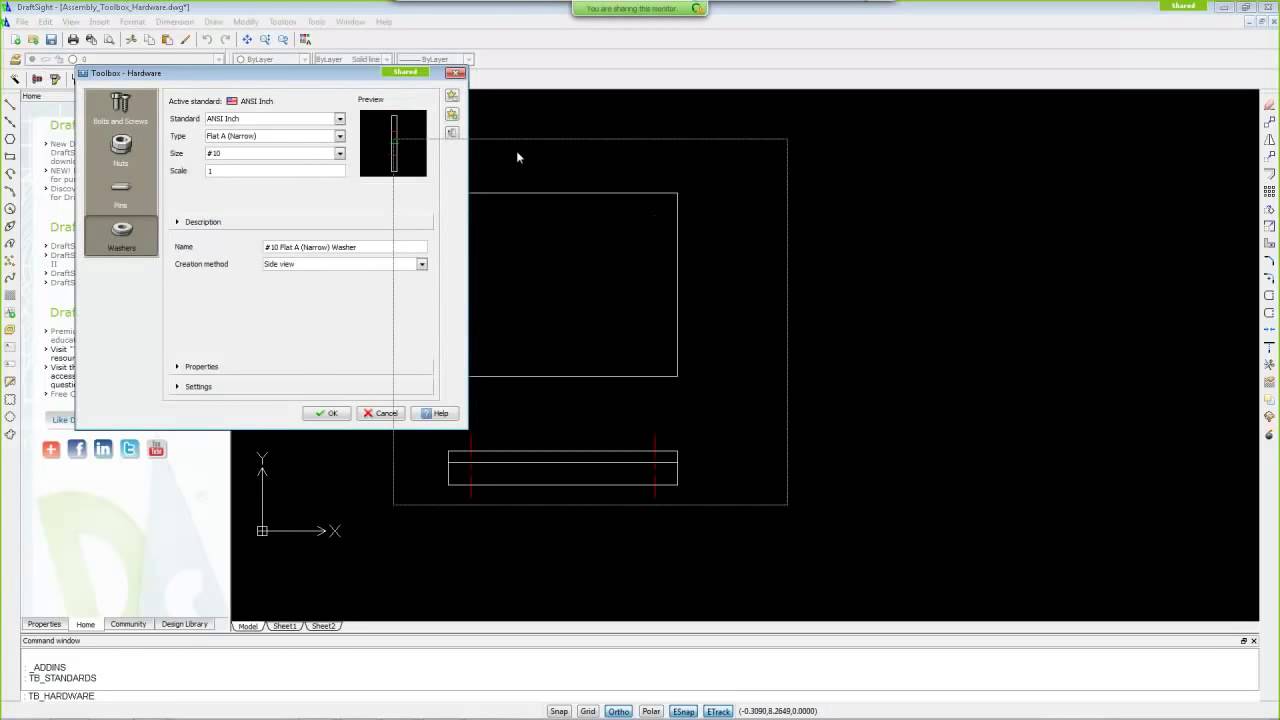Toggle Ortho mode off

(x=619, y=711)
